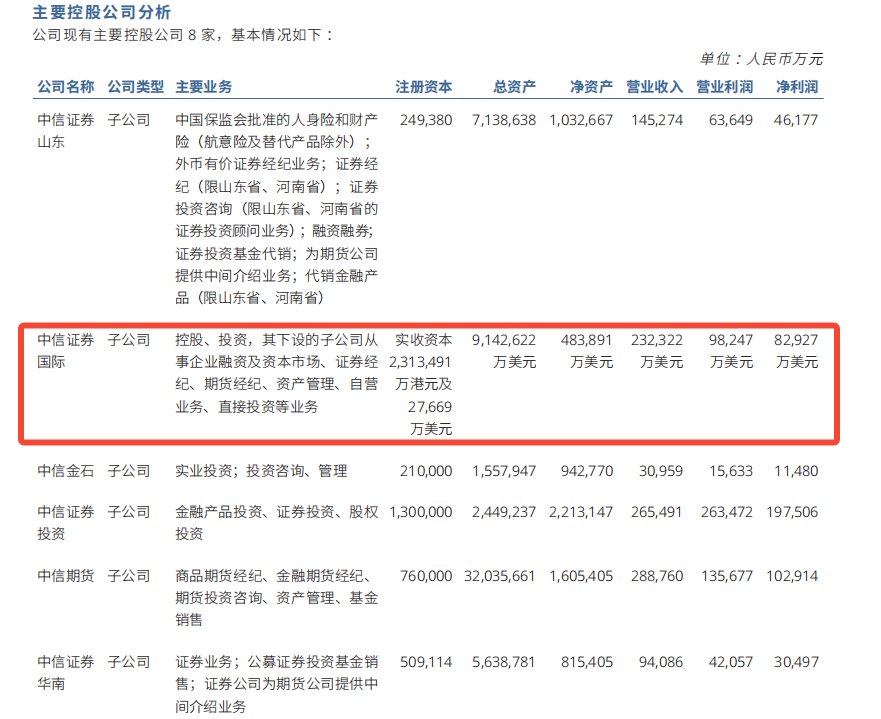Select the company name 中信证券华南

[x=66, y=672]
